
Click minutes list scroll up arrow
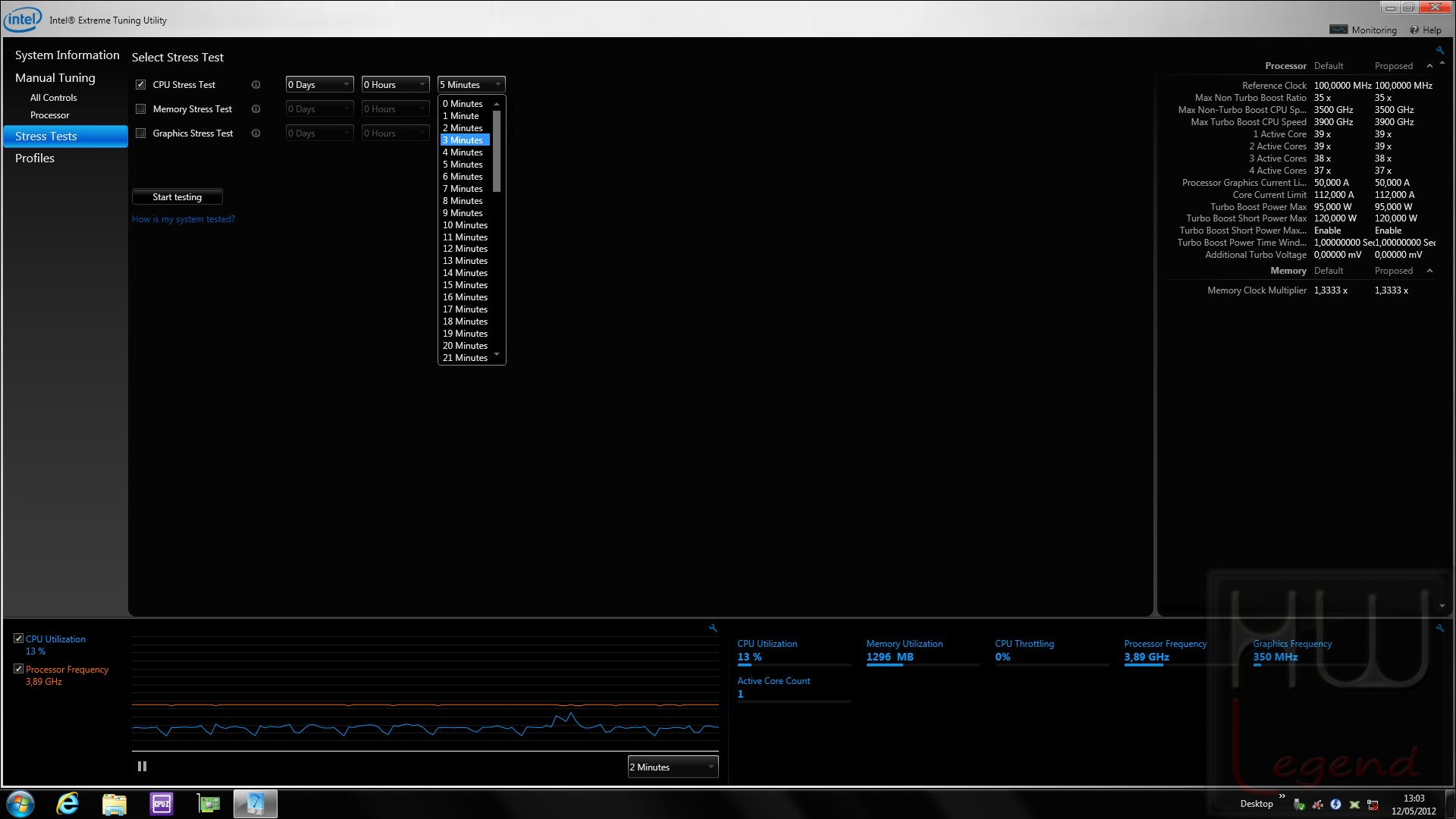point(497,104)
